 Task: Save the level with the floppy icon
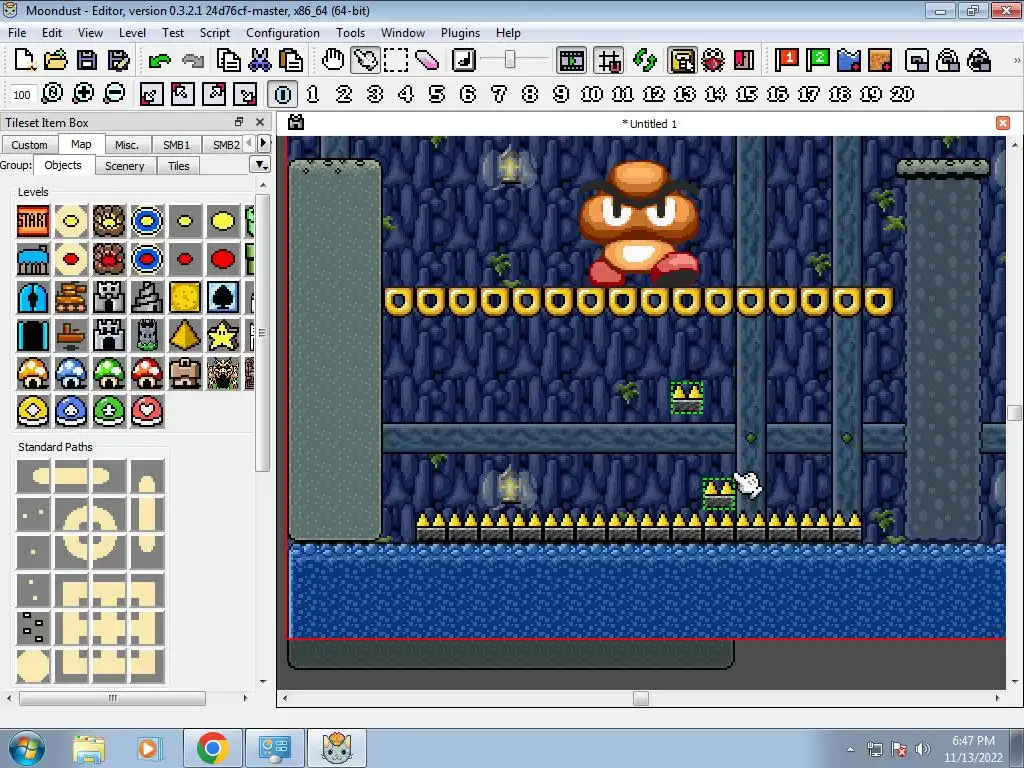tap(87, 60)
